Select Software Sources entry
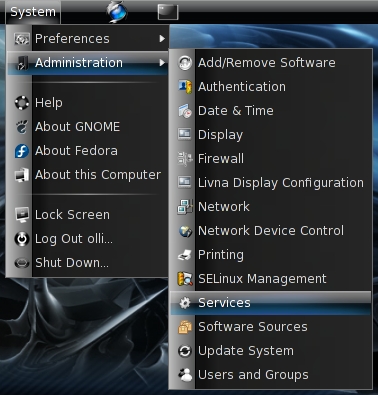This screenshot has width=378, height=395. tap(270, 327)
